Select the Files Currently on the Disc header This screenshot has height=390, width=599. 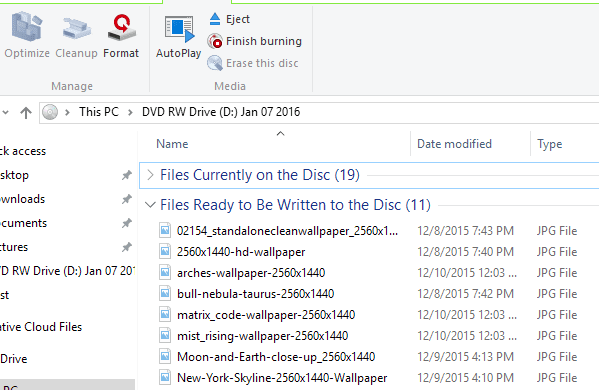point(260,175)
